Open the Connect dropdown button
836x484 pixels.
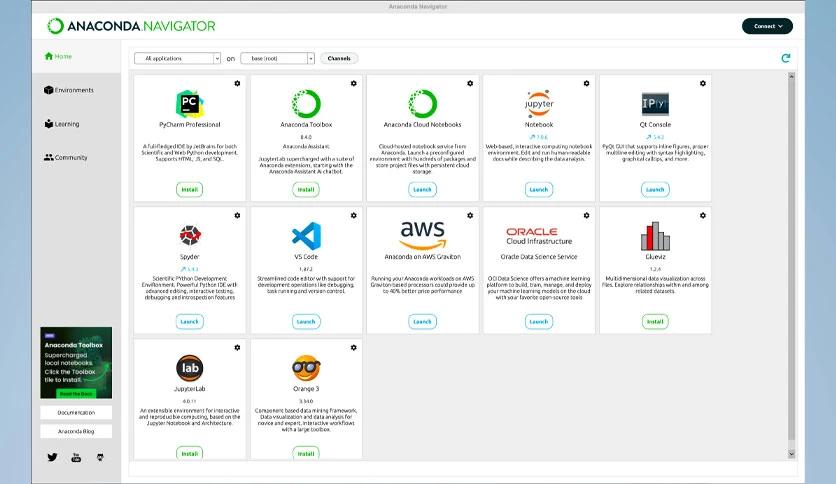[x=767, y=26]
